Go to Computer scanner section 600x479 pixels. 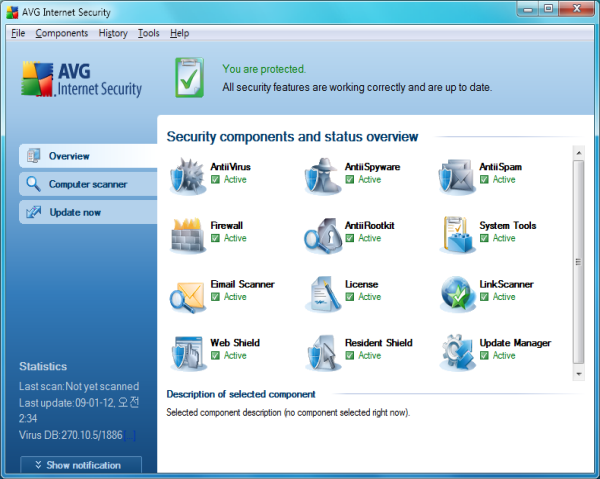tap(88, 184)
